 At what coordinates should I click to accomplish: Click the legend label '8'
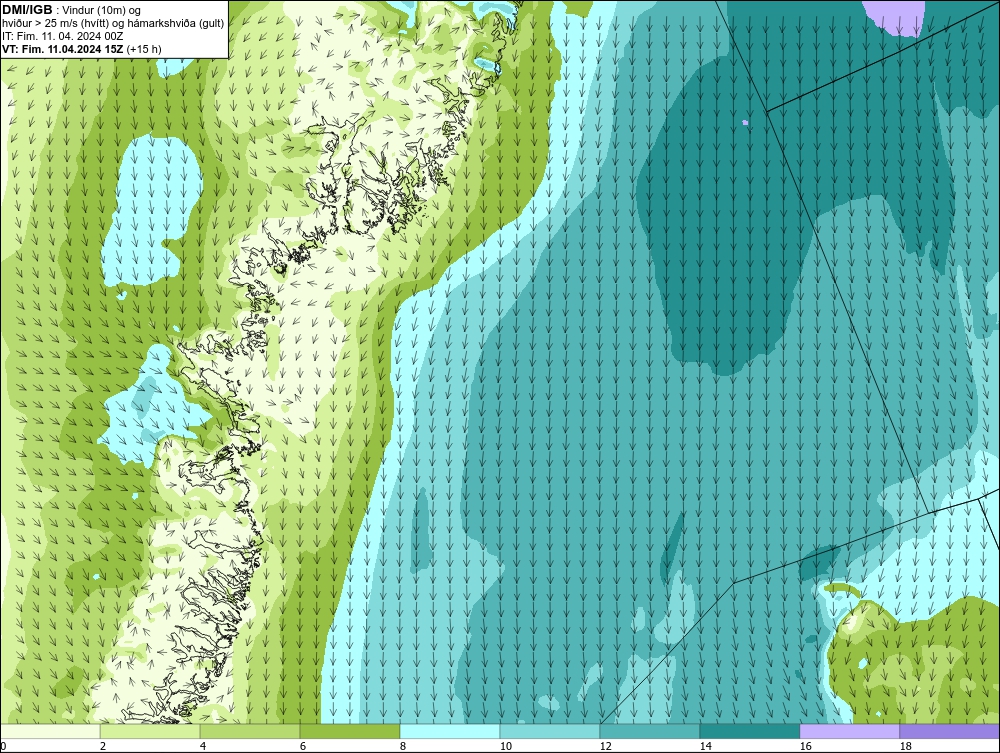402,746
